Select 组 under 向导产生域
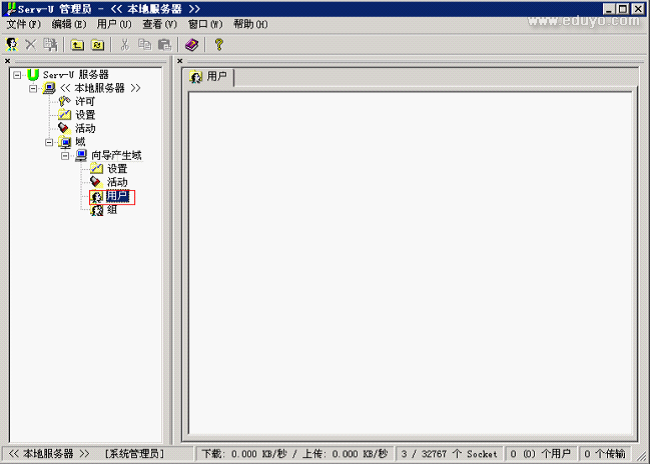650x464 pixels. click(x=112, y=210)
